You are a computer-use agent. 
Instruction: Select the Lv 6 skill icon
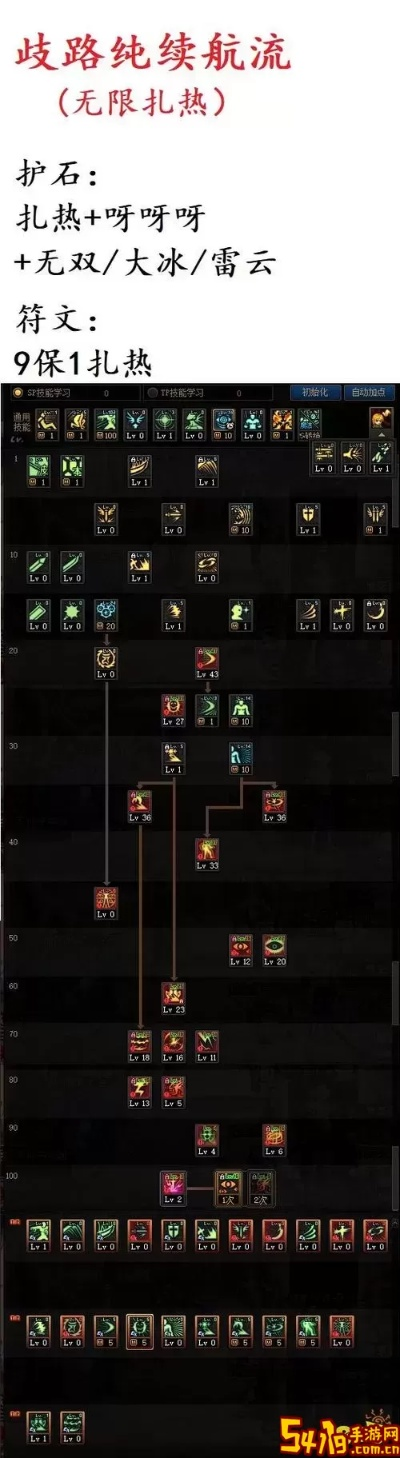tap(274, 1141)
